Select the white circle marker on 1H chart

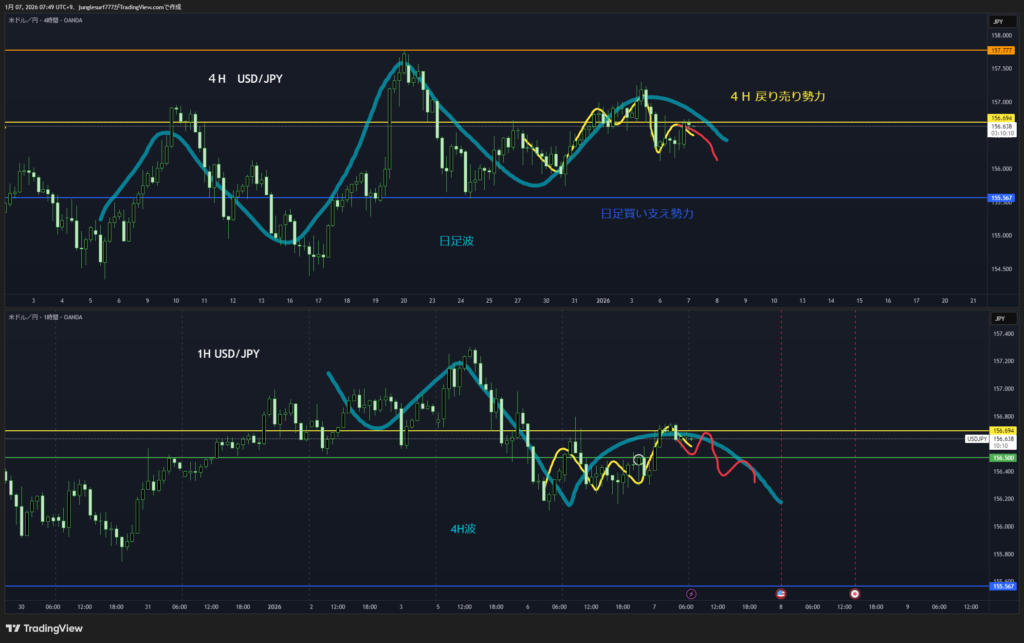[639, 460]
